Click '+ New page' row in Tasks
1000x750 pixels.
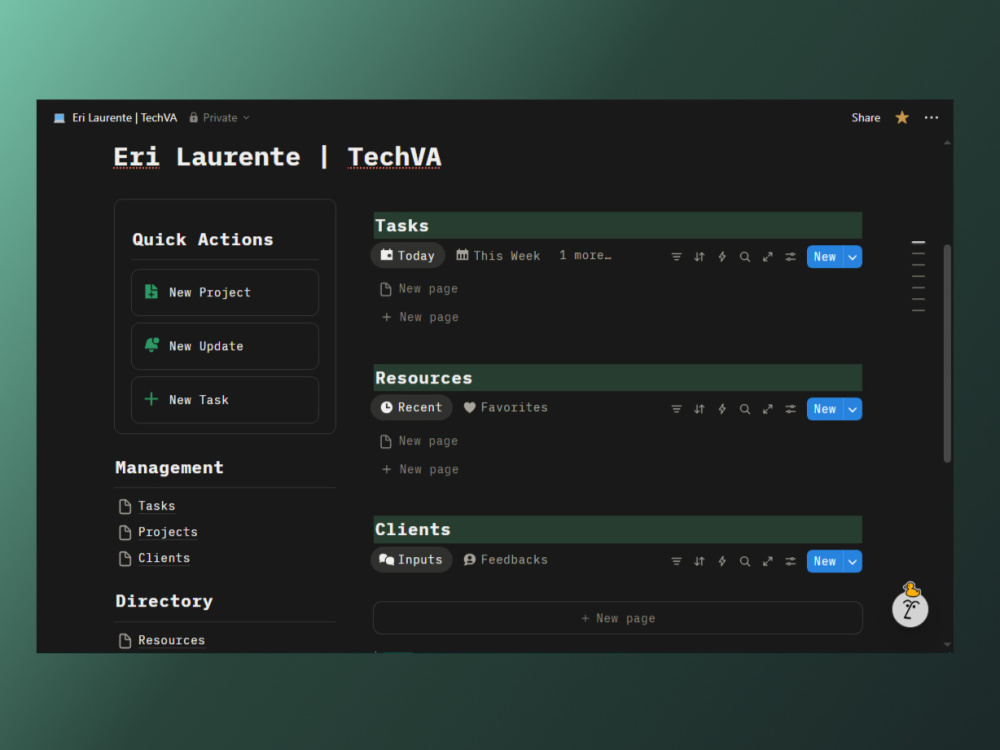tap(420, 317)
